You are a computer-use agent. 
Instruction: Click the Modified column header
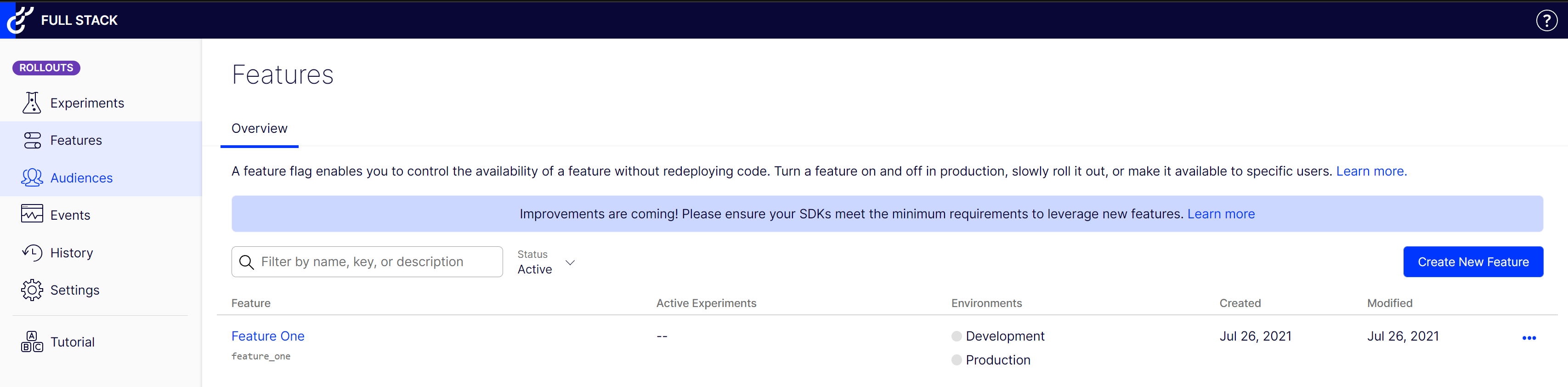(1389, 303)
